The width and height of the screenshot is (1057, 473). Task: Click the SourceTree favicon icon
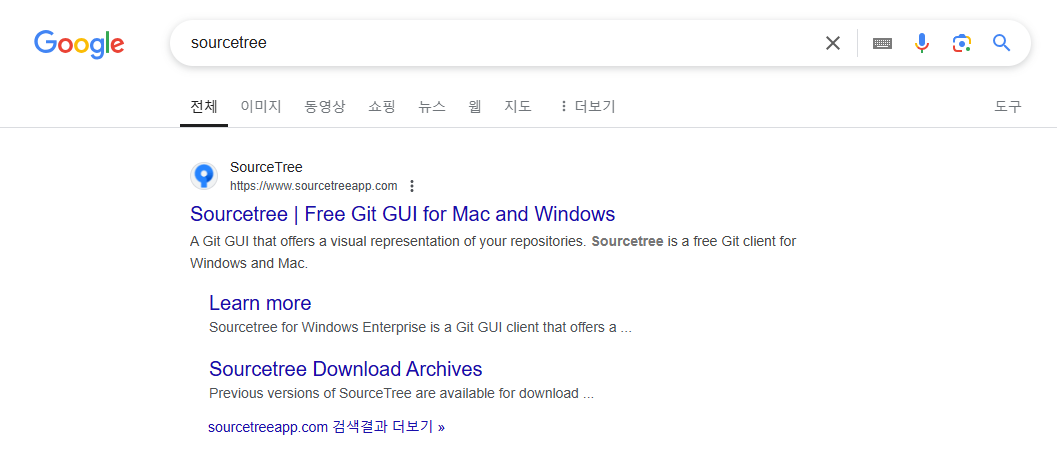[x=204, y=176]
